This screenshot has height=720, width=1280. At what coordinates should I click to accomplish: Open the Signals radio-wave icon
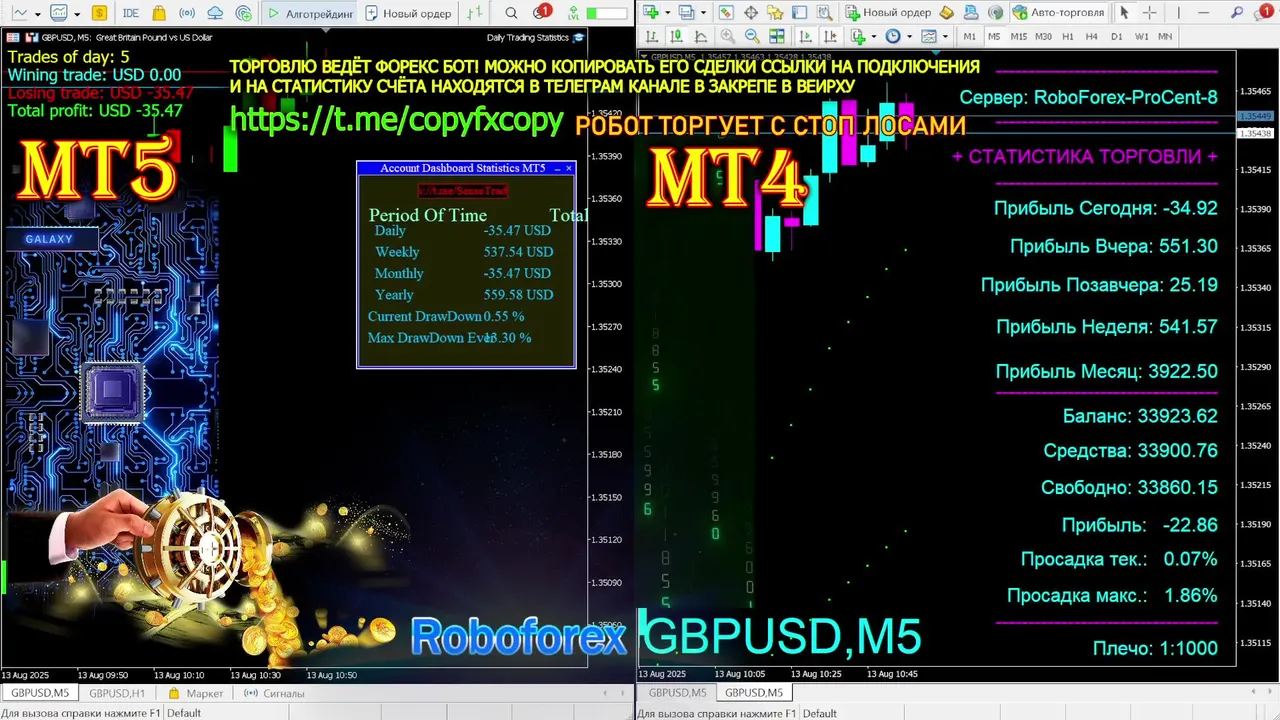[187, 13]
